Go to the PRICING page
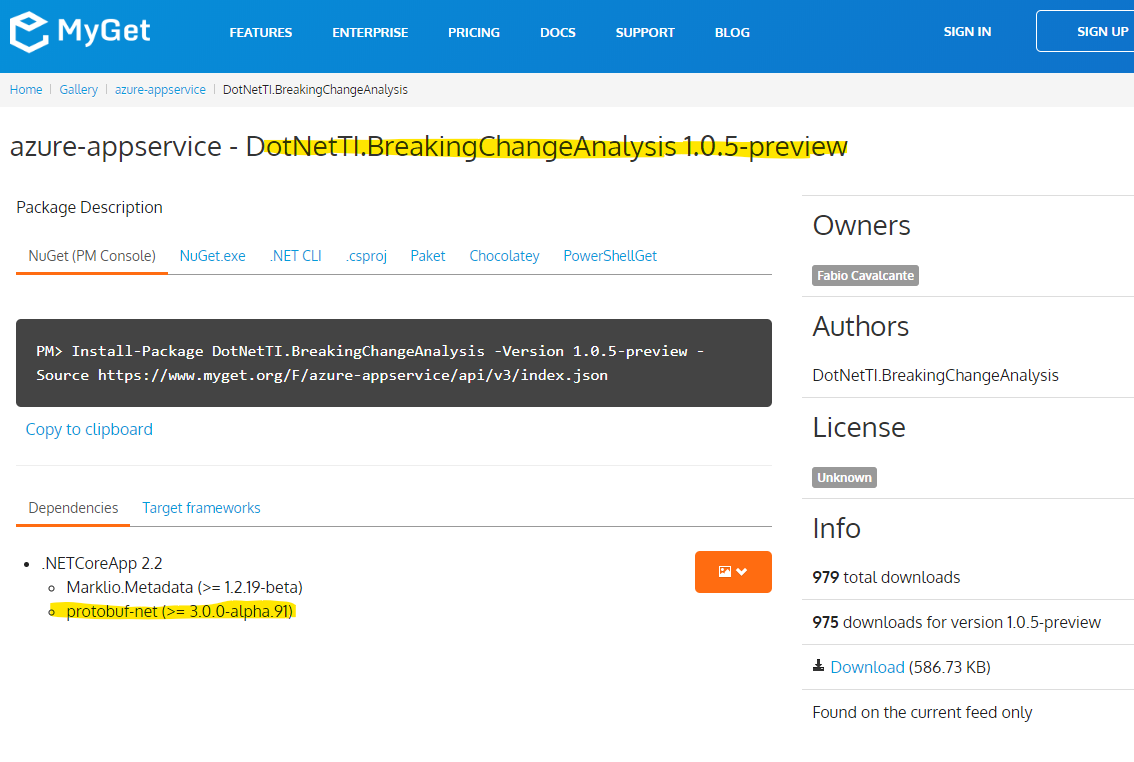Image resolution: width=1134 pixels, height=762 pixels. pos(474,33)
